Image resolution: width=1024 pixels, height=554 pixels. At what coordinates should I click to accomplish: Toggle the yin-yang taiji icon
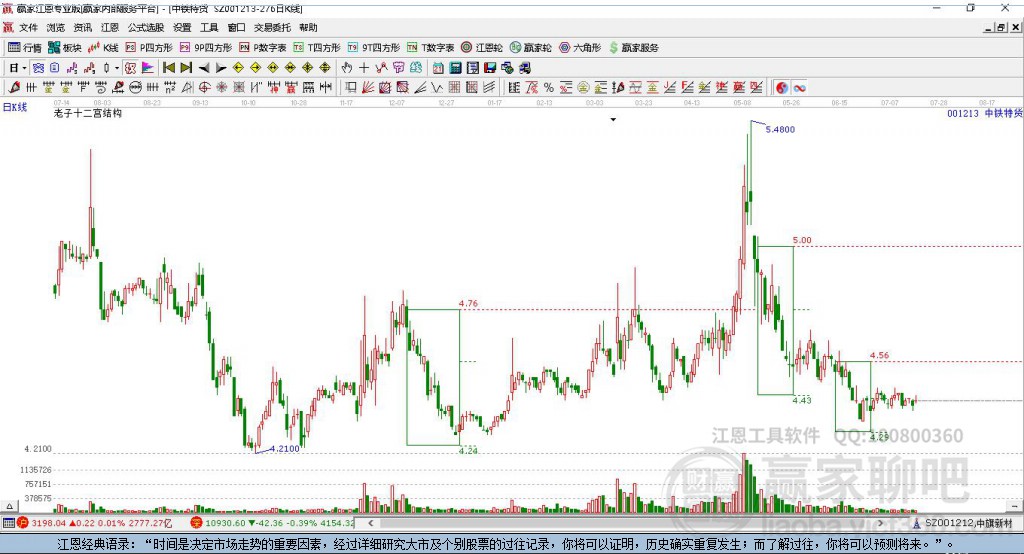coord(782,87)
